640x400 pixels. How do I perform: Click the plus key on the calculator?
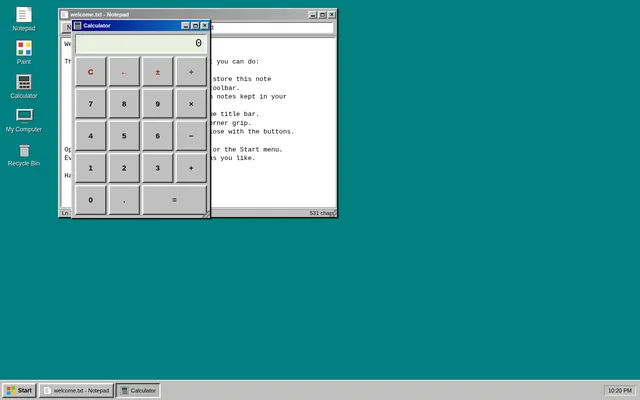191,168
